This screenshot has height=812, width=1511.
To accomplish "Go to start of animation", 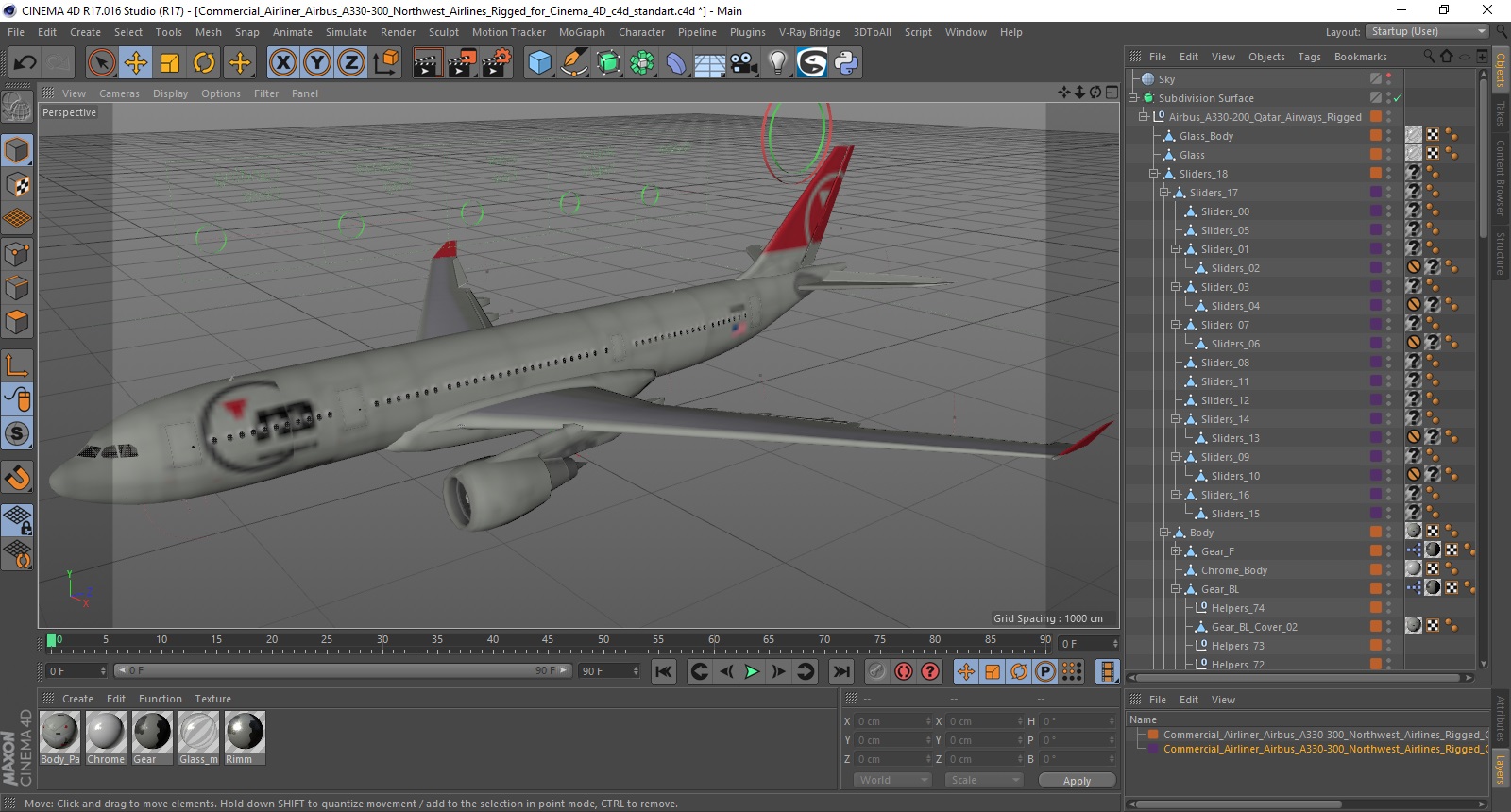I will [x=664, y=671].
